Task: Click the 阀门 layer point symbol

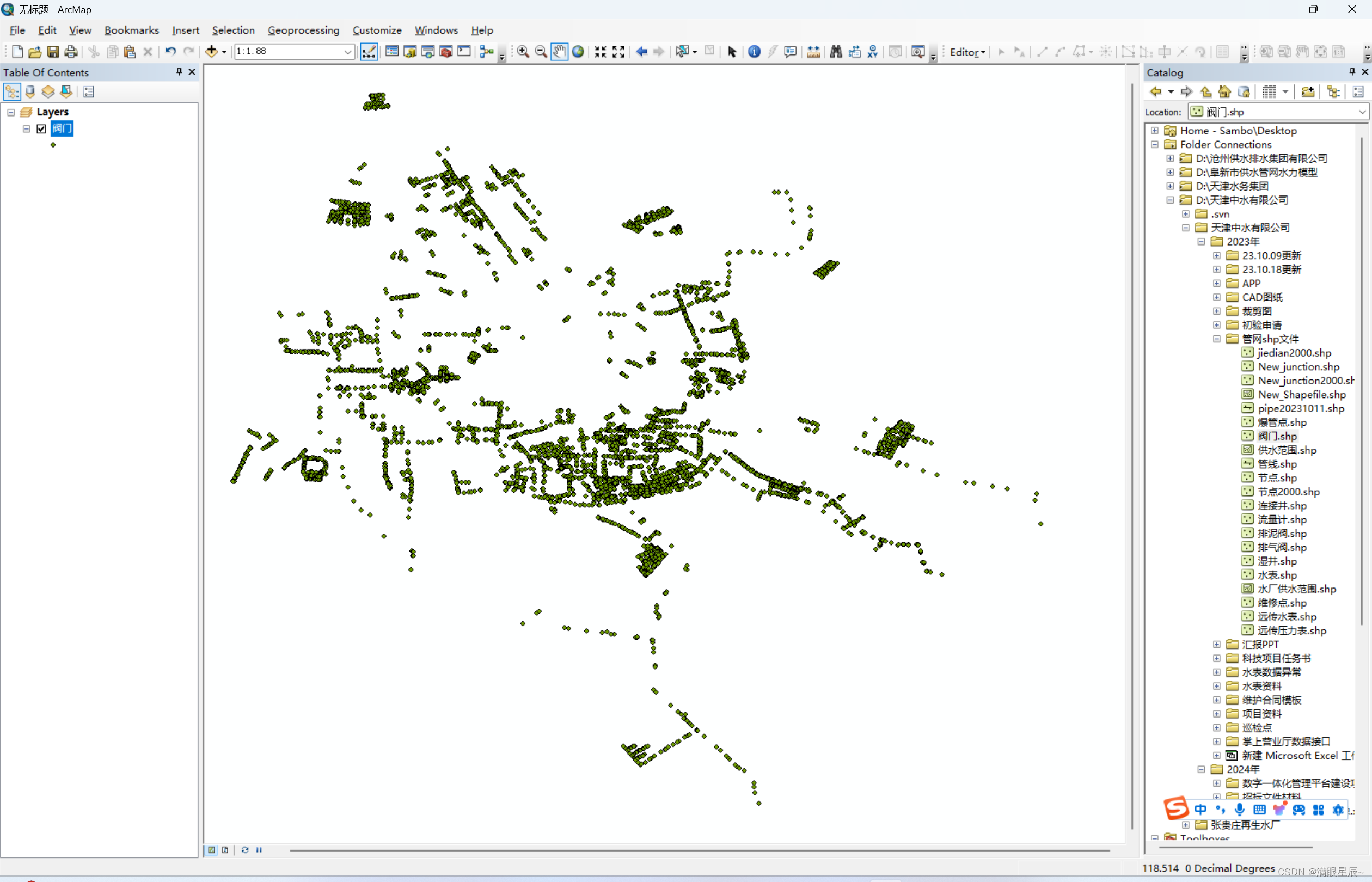Action: coord(53,145)
